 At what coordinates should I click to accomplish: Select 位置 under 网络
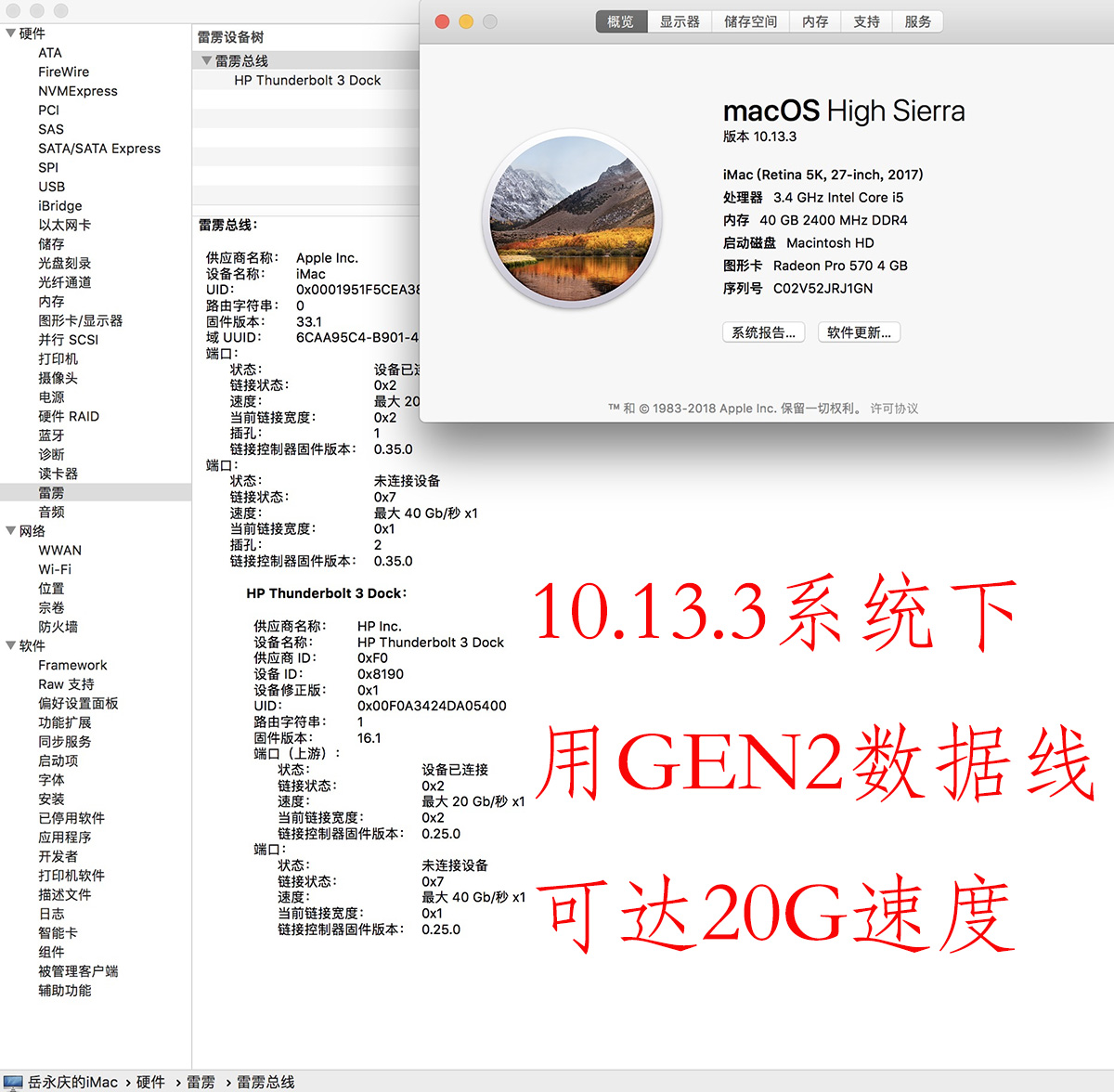pyautogui.click(x=51, y=589)
